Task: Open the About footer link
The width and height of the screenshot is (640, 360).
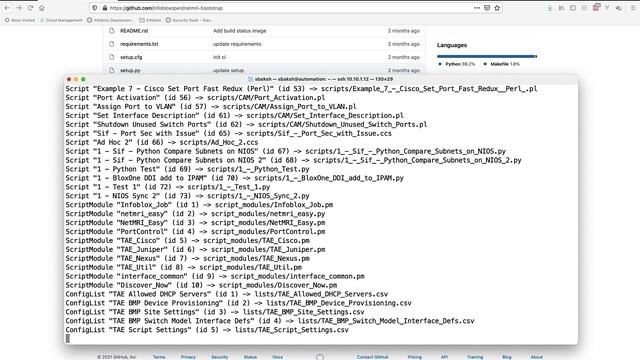Action: [537, 357]
